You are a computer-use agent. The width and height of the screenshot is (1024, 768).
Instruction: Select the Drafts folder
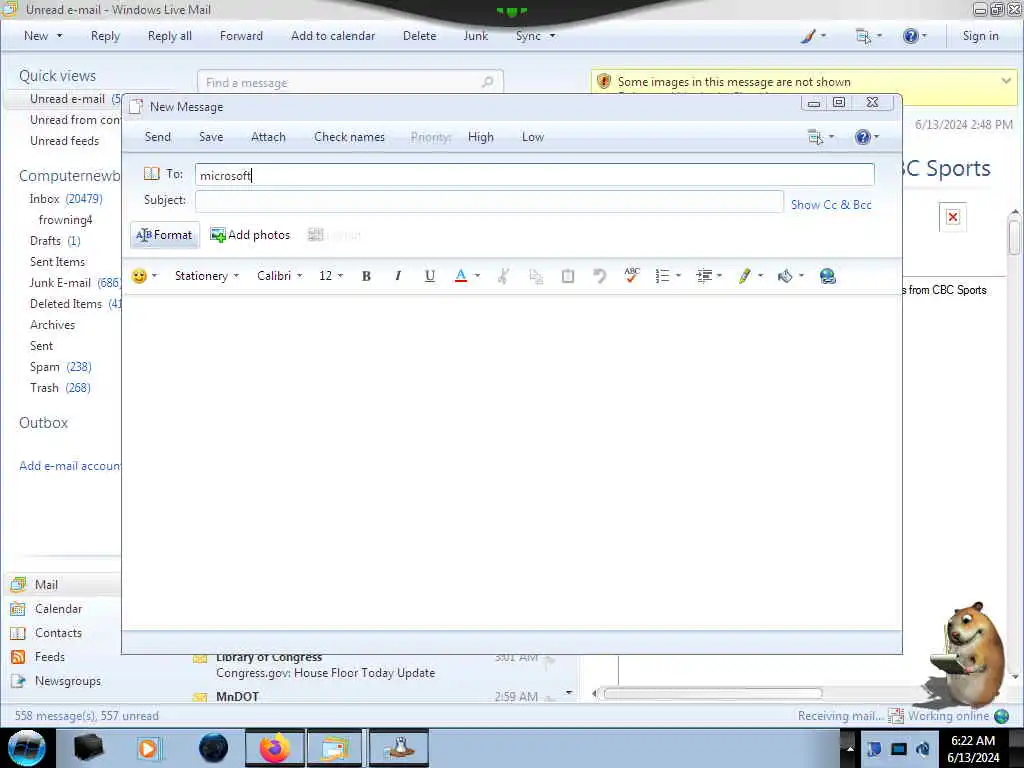click(x=55, y=241)
